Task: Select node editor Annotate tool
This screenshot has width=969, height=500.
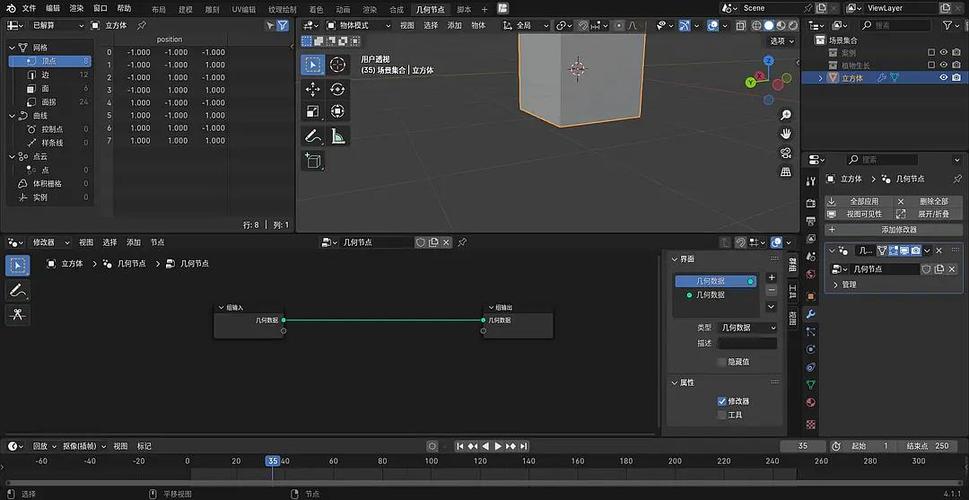Action: (x=17, y=290)
